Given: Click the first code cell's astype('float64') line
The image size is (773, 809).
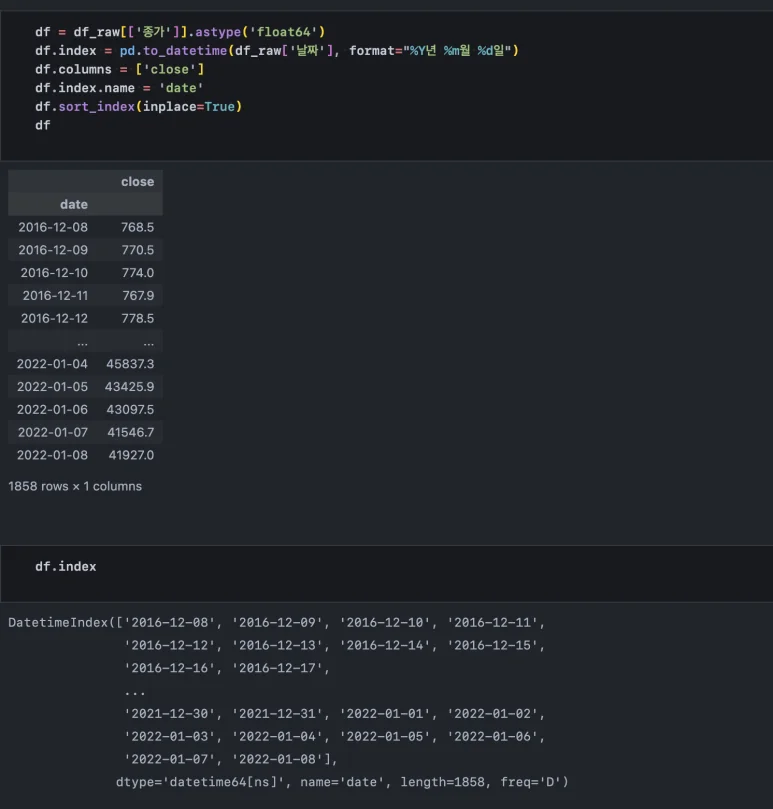Looking at the screenshot, I should (x=180, y=32).
